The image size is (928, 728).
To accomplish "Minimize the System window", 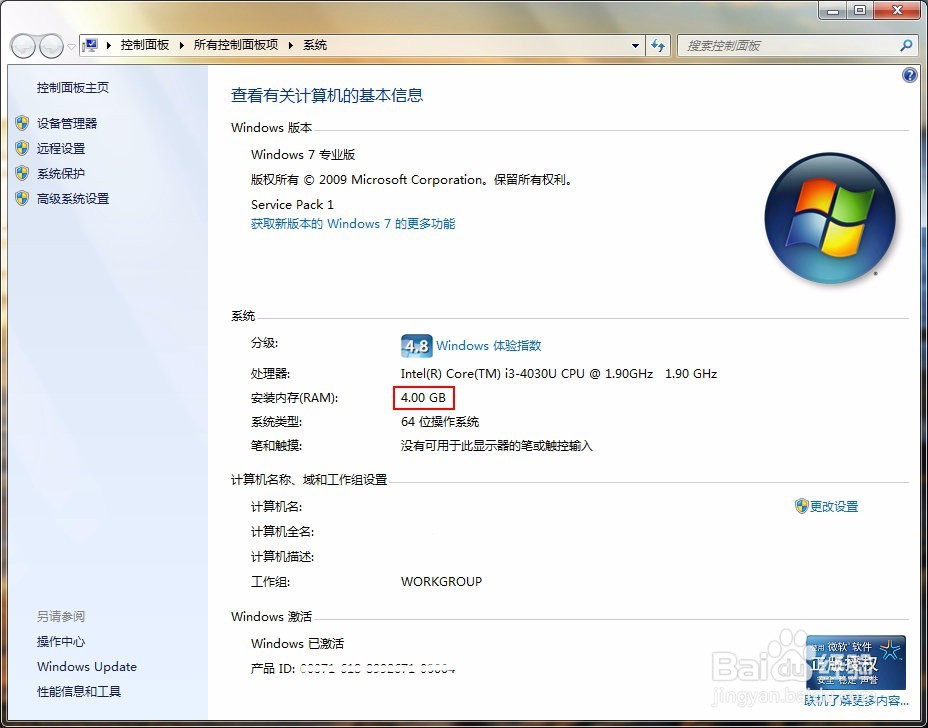I will (x=833, y=10).
